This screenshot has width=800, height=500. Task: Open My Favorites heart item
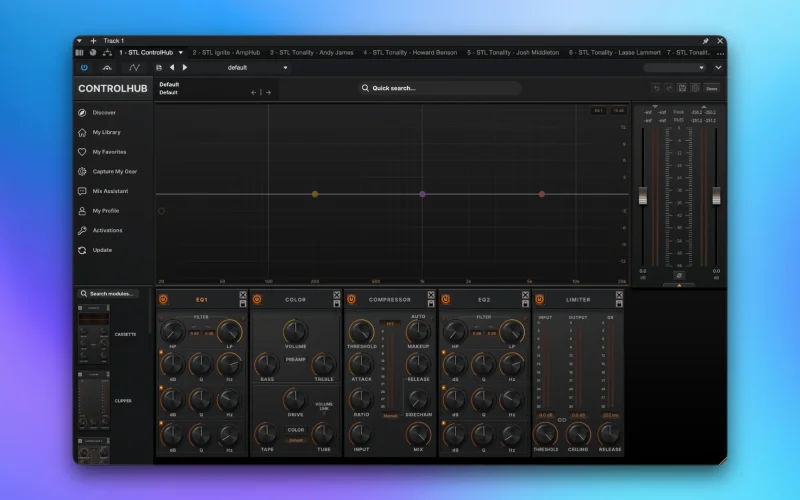click(102, 152)
